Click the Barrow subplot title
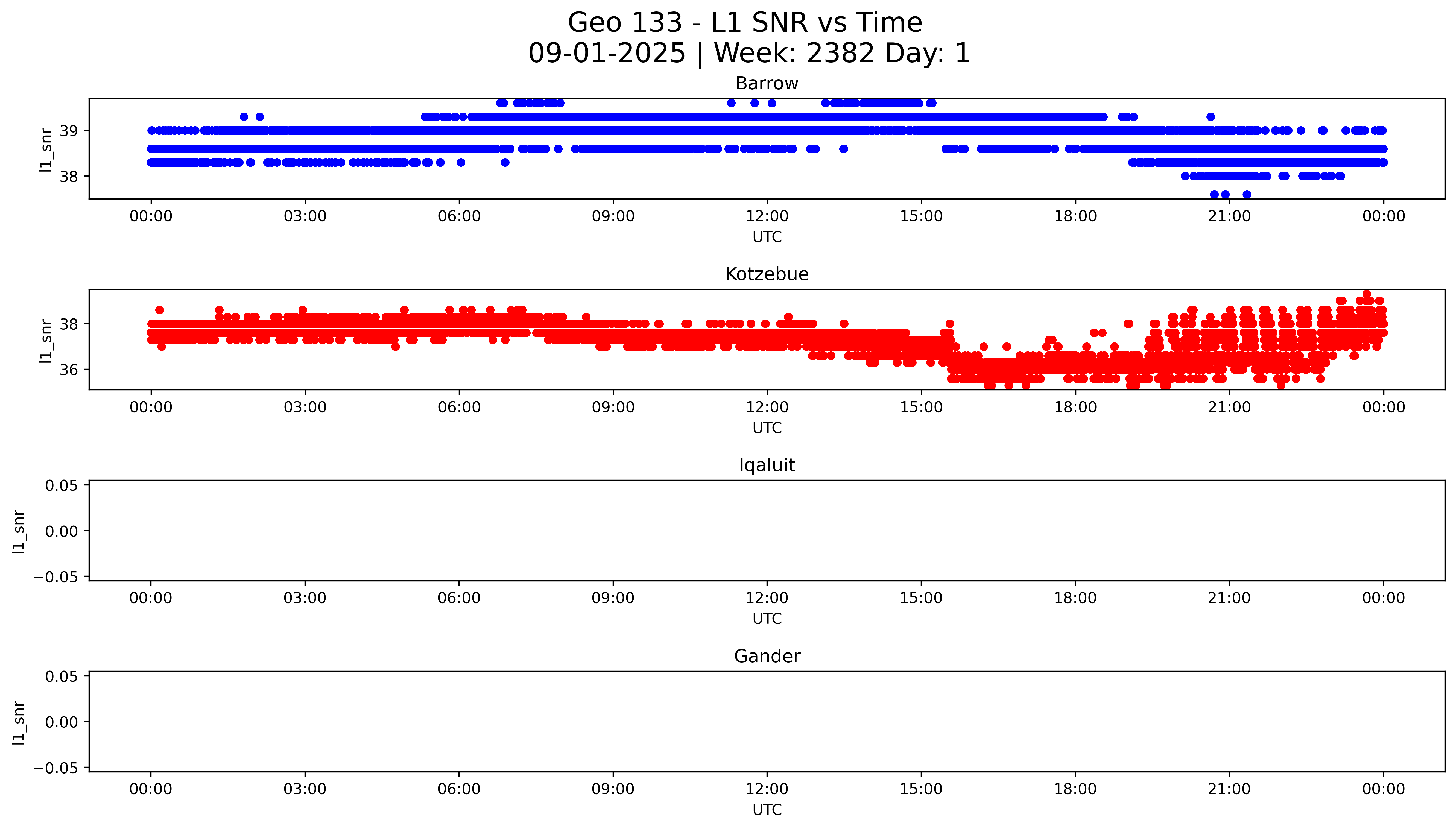The height and width of the screenshot is (829, 1456). [x=767, y=84]
